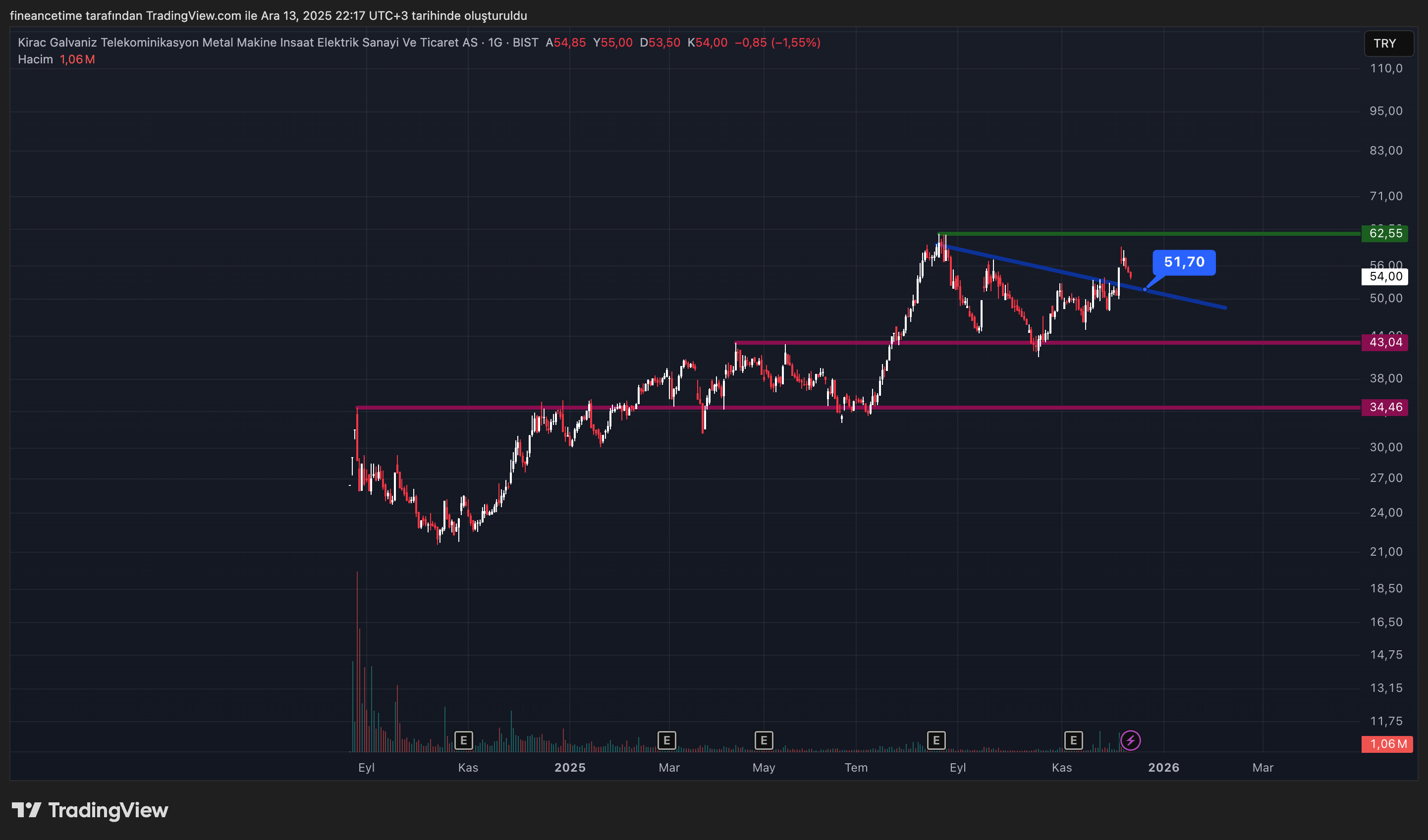Click the earnings E marker near Kas 2025
This screenshot has height=840, width=1428.
[1073, 740]
